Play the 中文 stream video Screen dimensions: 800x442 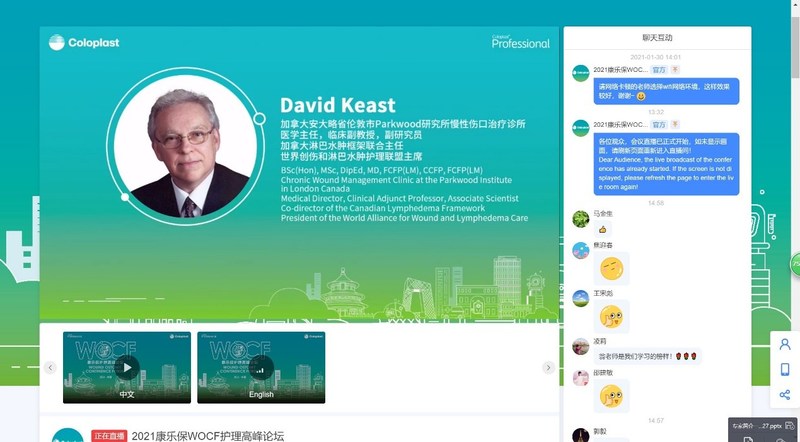point(127,367)
